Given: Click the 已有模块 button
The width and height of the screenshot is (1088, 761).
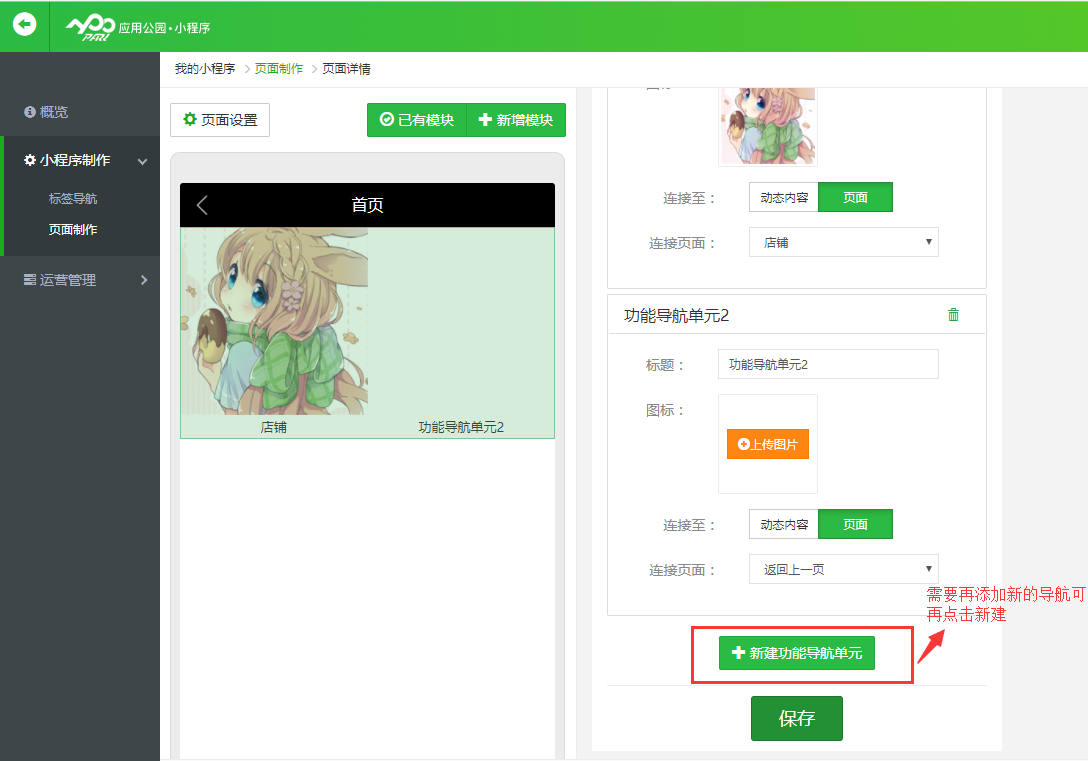Looking at the screenshot, I should click(417, 120).
